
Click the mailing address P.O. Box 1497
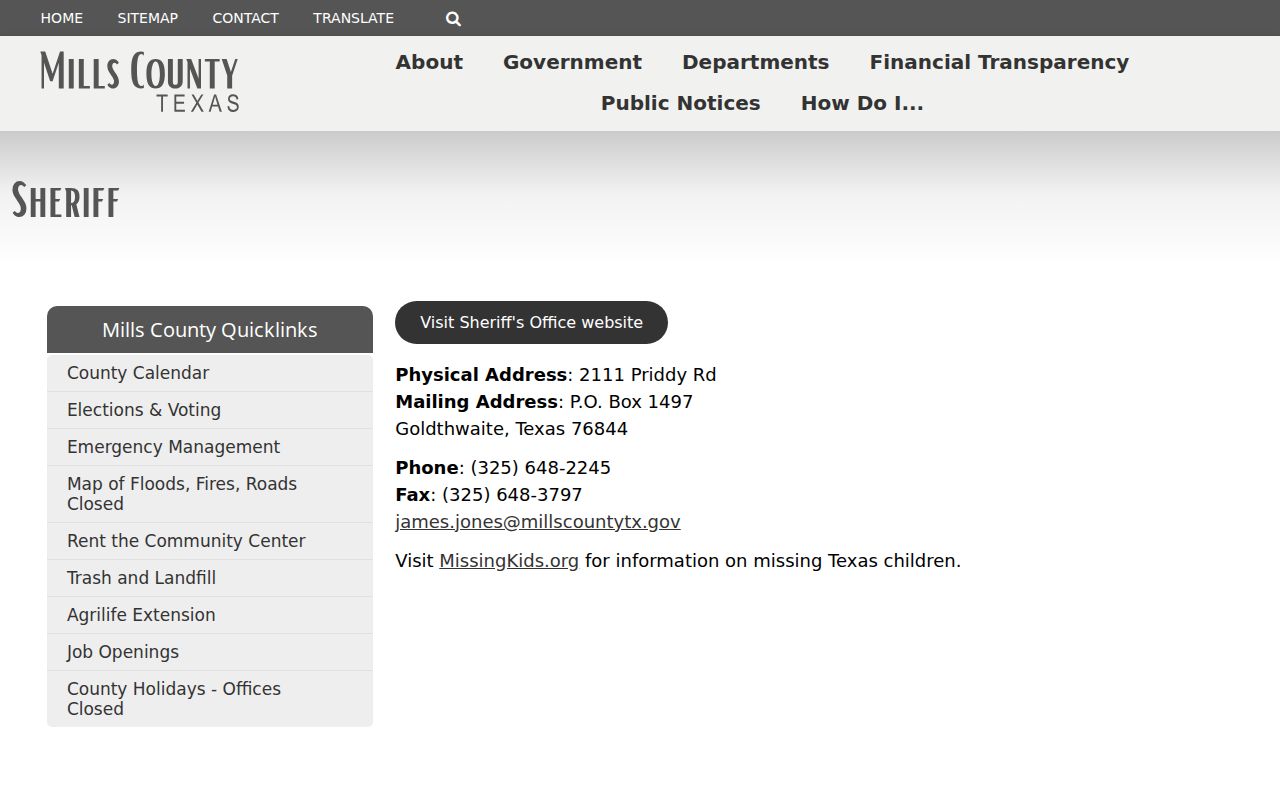631,401
